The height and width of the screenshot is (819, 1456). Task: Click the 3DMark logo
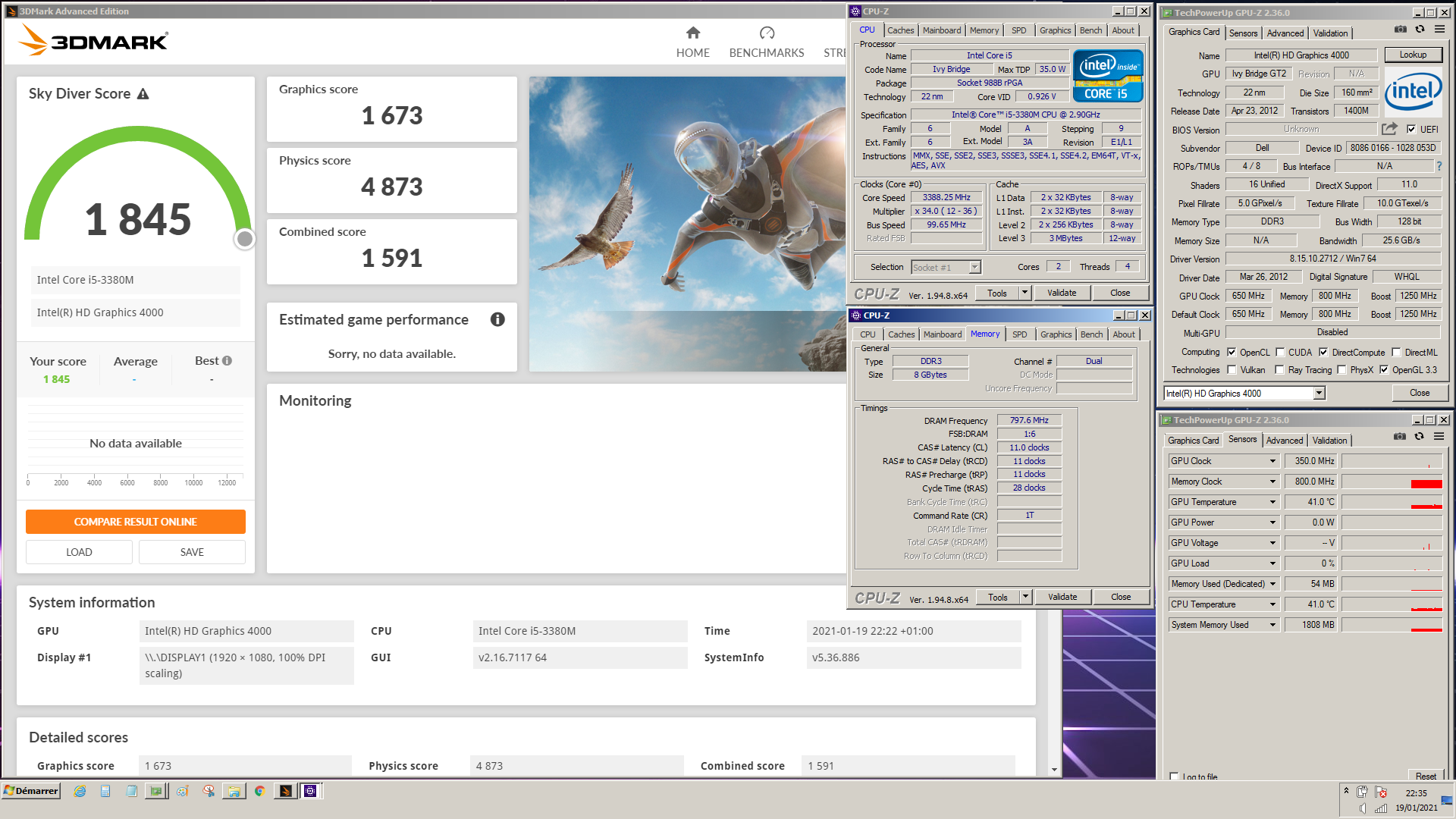[94, 39]
